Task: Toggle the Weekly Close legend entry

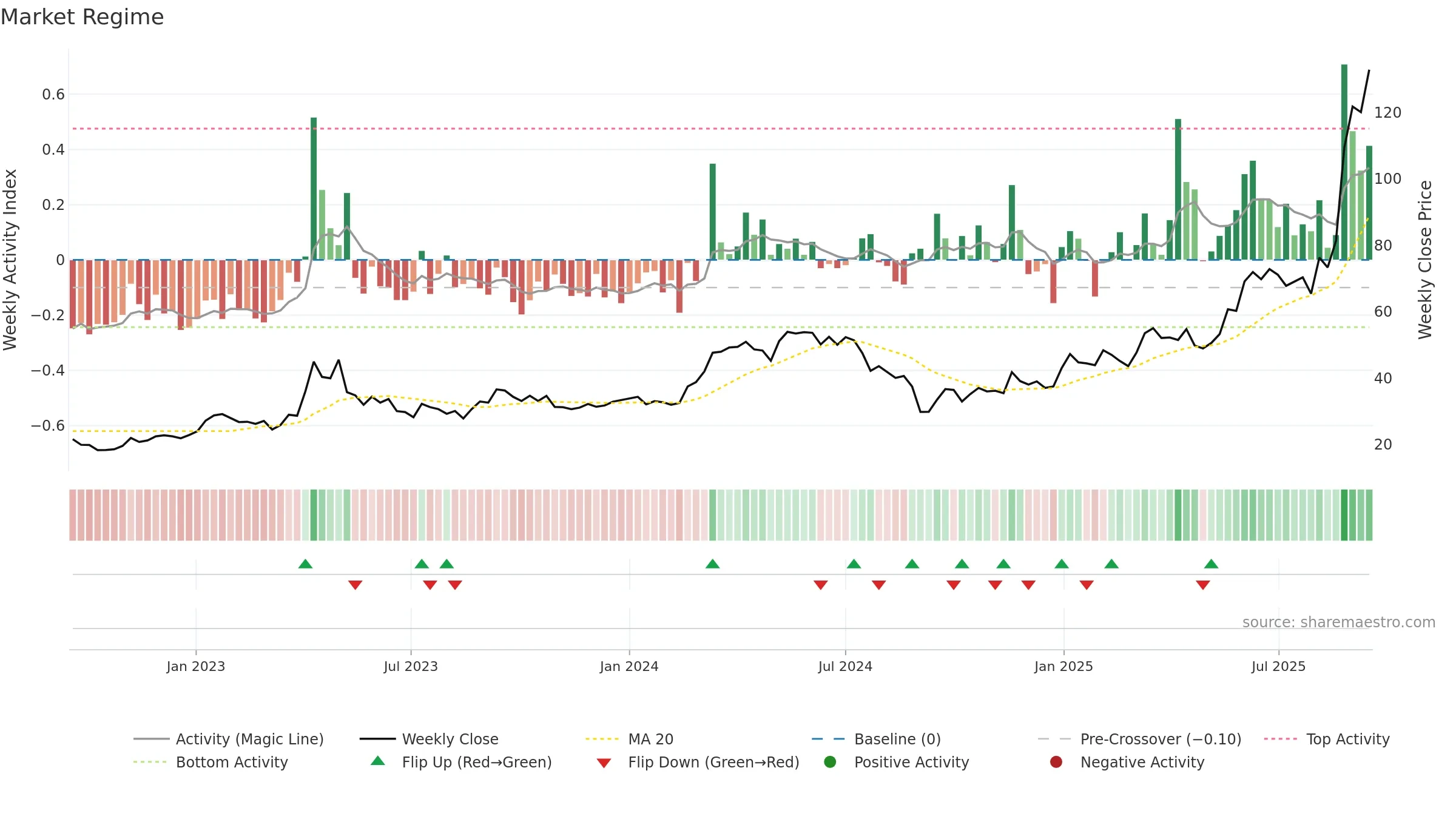Action: [429, 739]
